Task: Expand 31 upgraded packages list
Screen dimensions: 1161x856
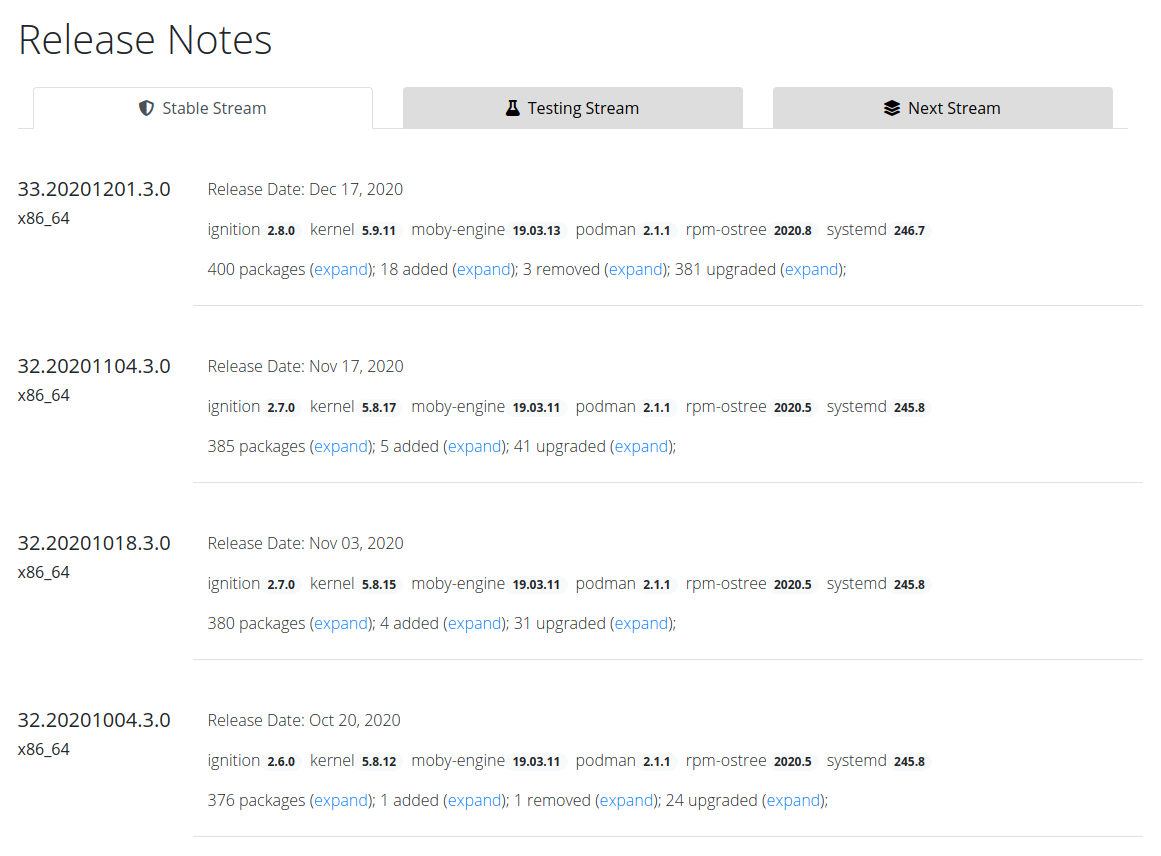Action: [641, 623]
